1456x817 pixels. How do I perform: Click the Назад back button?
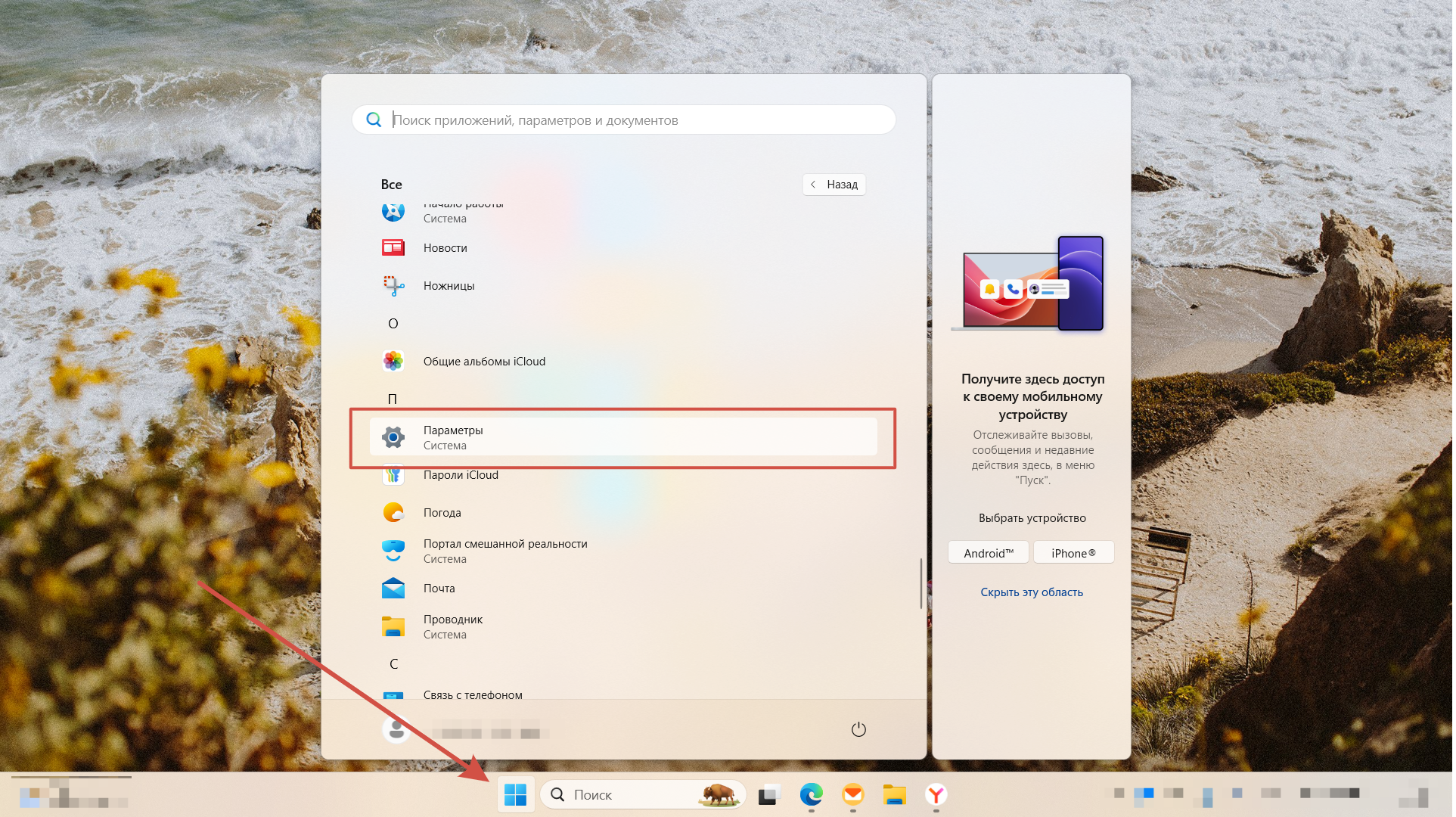834,185
